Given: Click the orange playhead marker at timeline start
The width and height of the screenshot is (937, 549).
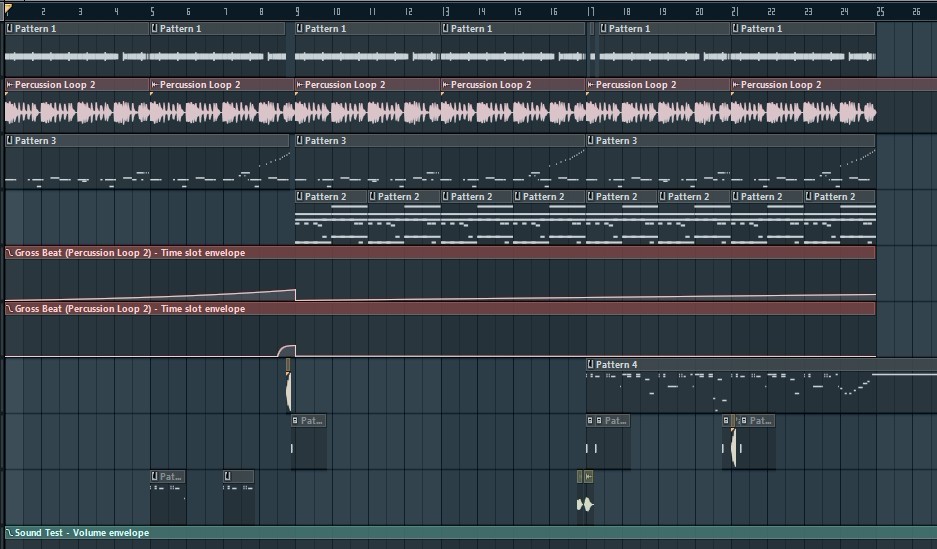Looking at the screenshot, I should 9,13.
